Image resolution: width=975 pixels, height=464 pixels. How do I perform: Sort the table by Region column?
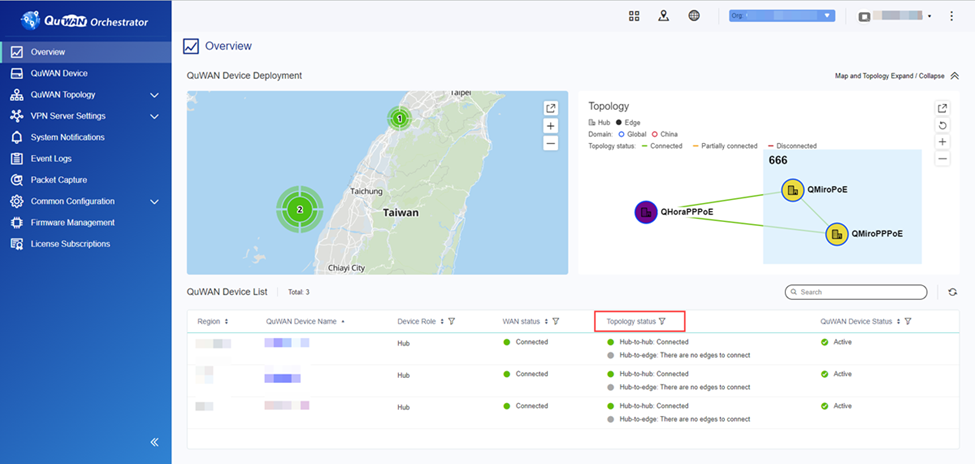(x=226, y=322)
